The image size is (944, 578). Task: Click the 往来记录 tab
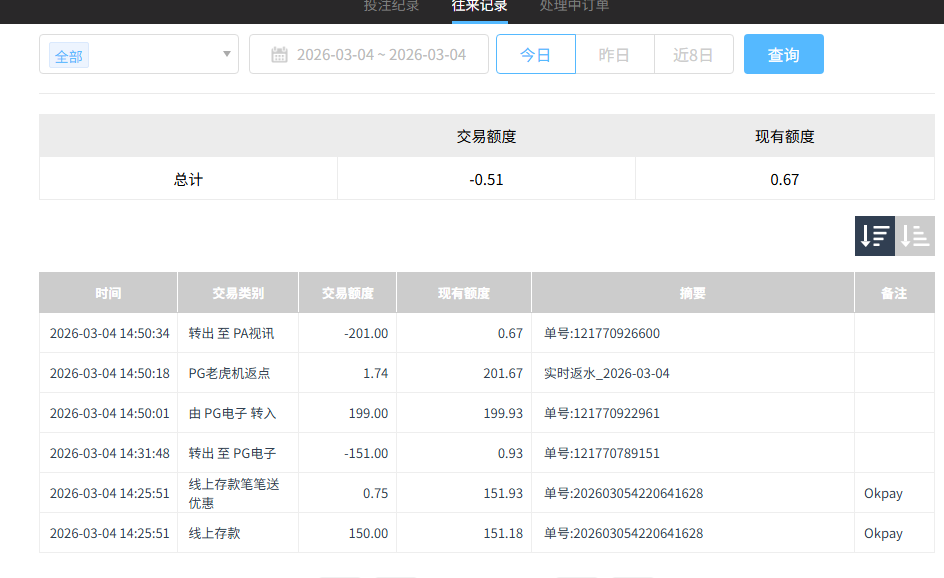coord(479,6)
